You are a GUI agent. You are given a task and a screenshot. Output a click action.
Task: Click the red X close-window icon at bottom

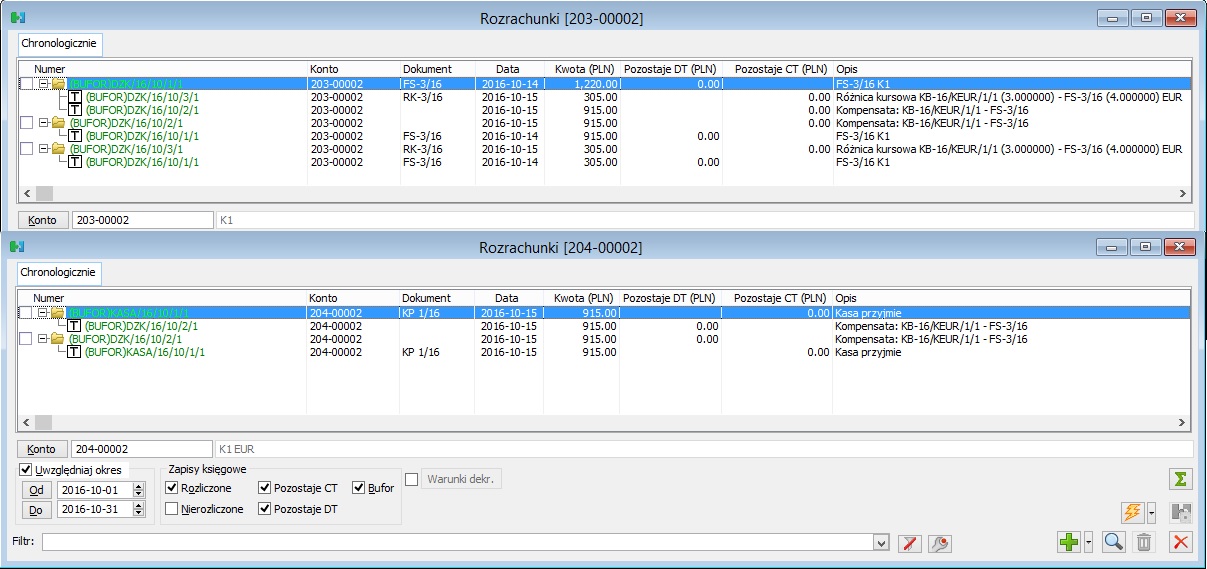click(x=1182, y=542)
